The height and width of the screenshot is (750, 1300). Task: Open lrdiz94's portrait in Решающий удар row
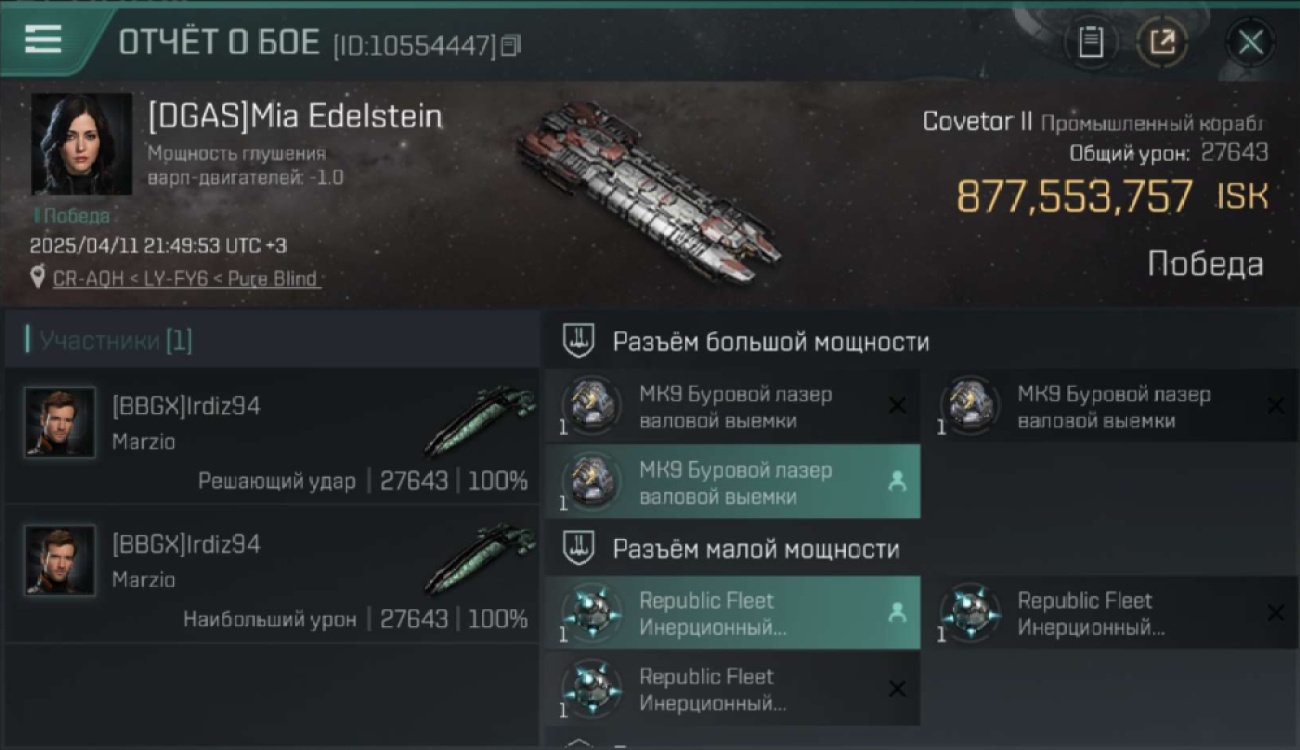pos(60,422)
